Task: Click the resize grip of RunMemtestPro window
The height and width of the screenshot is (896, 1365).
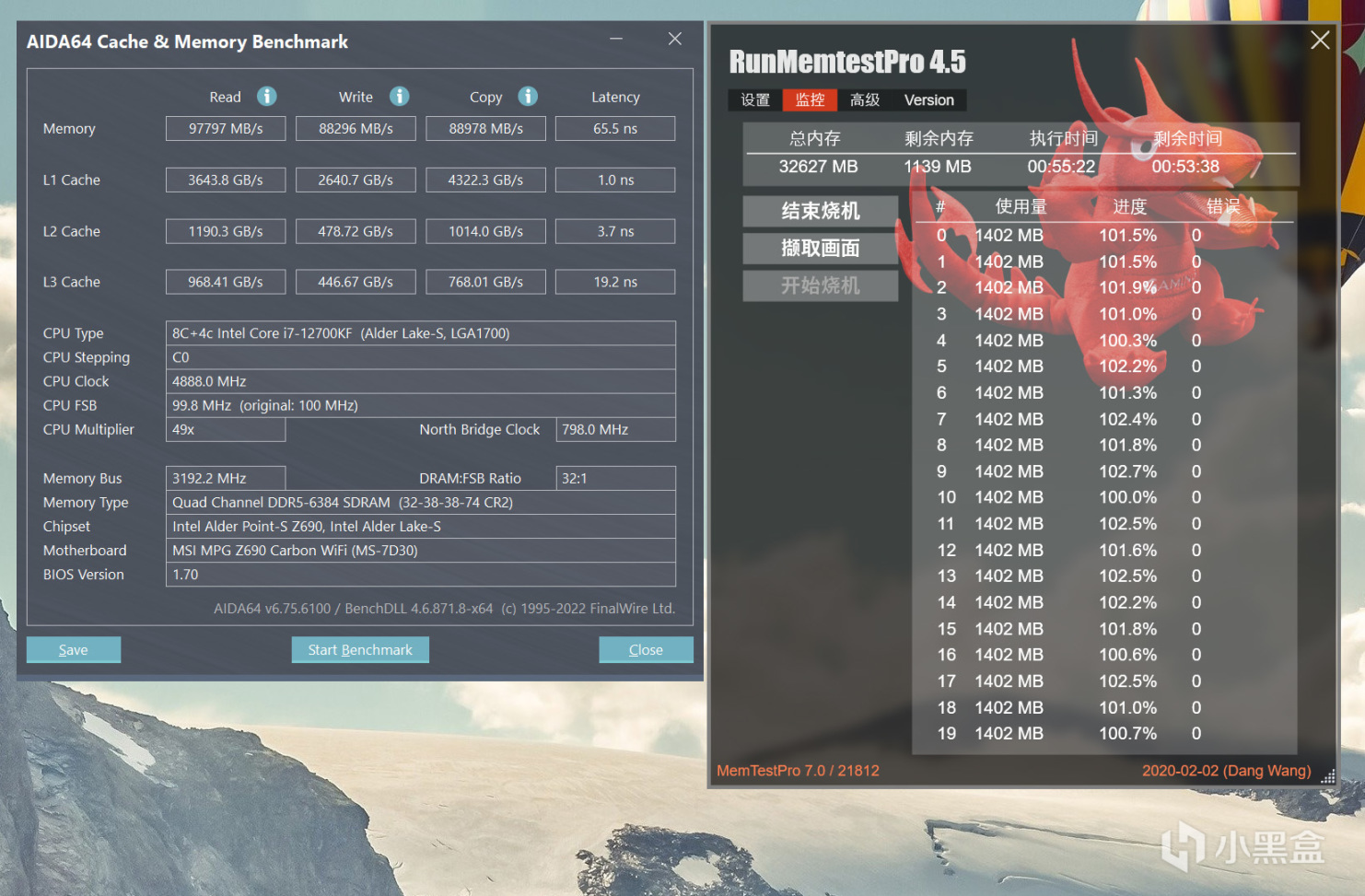Action: (1327, 777)
